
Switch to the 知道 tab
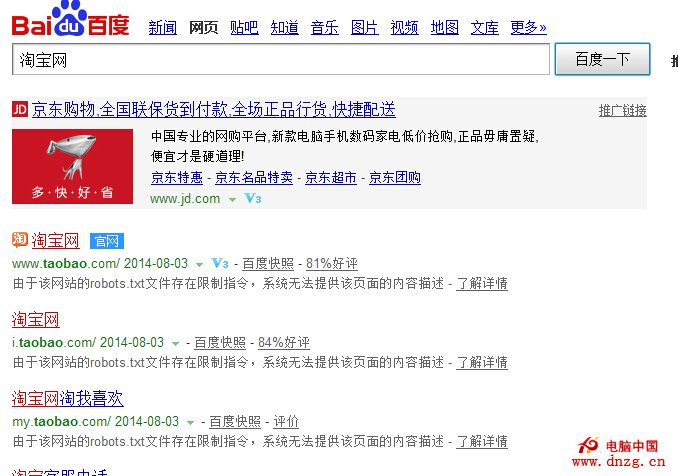(285, 28)
